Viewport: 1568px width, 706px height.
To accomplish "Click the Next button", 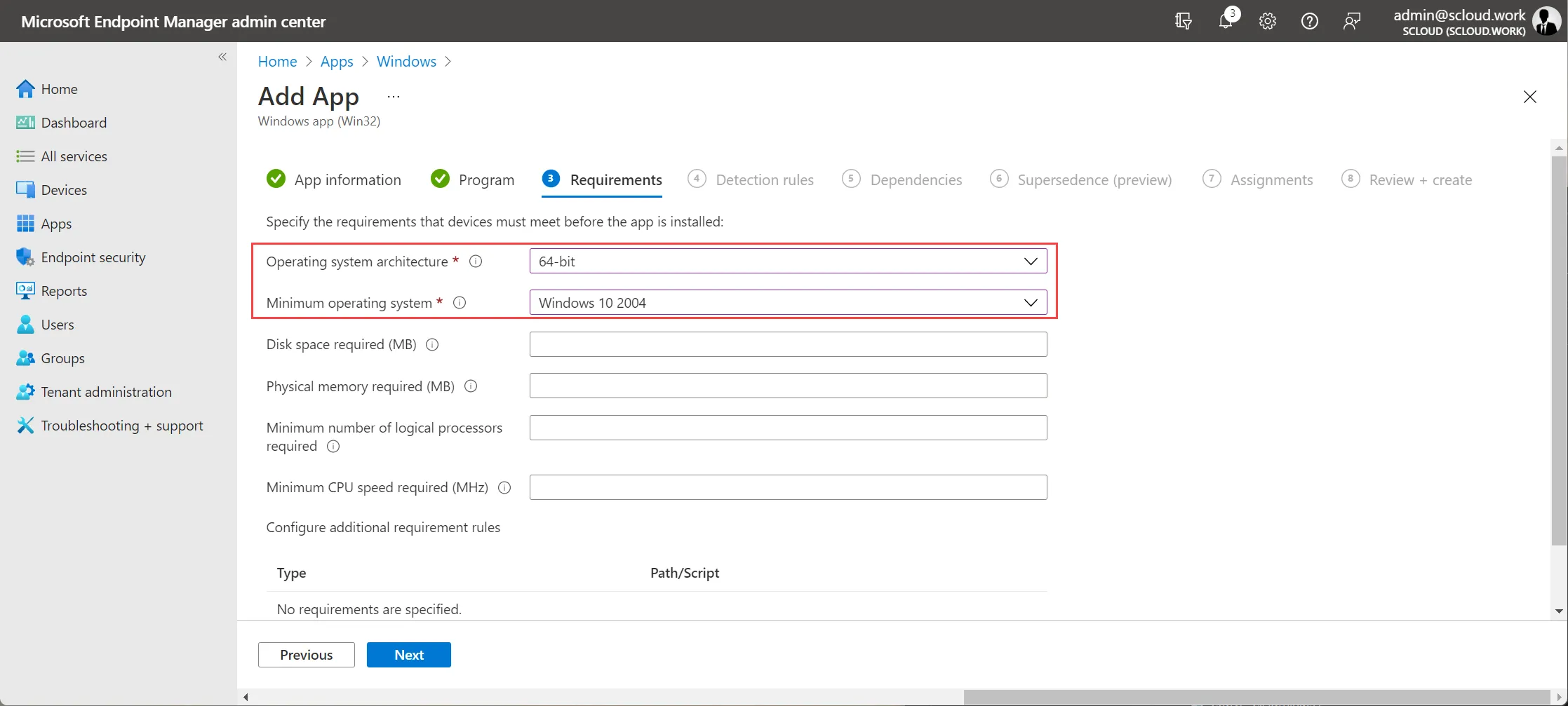I will [409, 655].
